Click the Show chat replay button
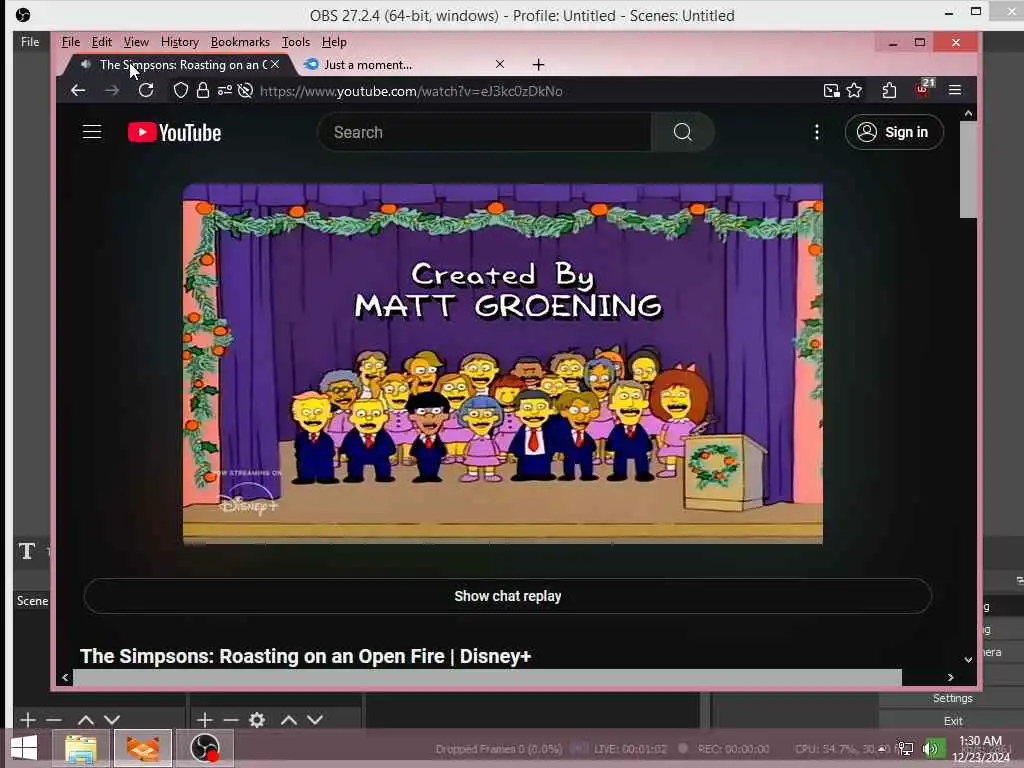This screenshot has height=768, width=1024. (507, 596)
